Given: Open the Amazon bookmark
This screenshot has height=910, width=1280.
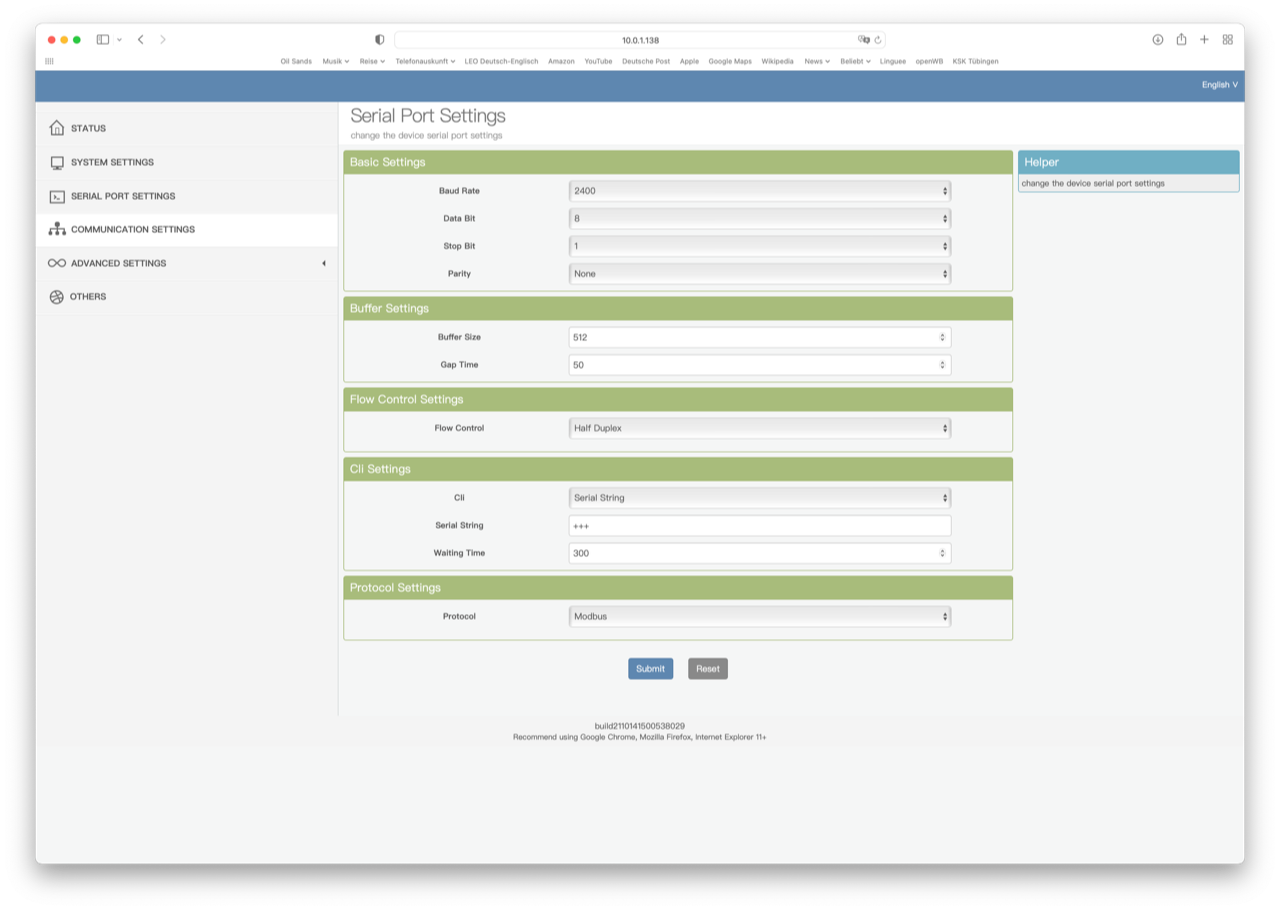Looking at the screenshot, I should pyautogui.click(x=561, y=61).
